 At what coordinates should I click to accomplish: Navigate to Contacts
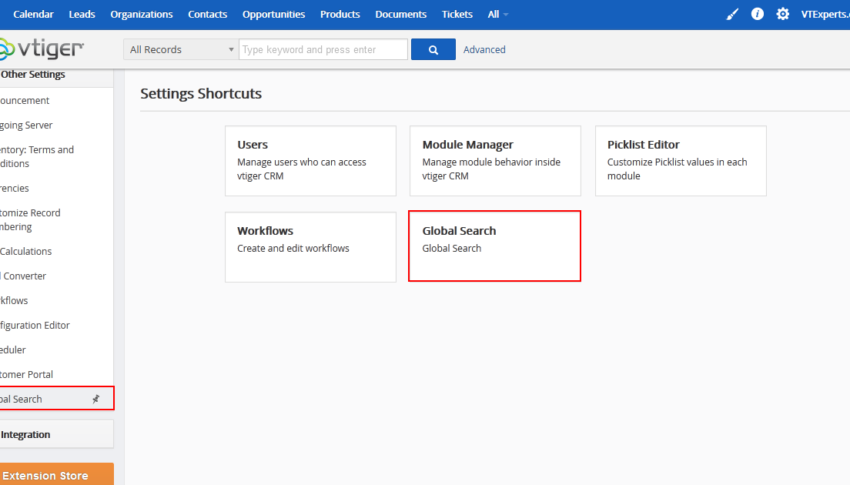tap(208, 14)
